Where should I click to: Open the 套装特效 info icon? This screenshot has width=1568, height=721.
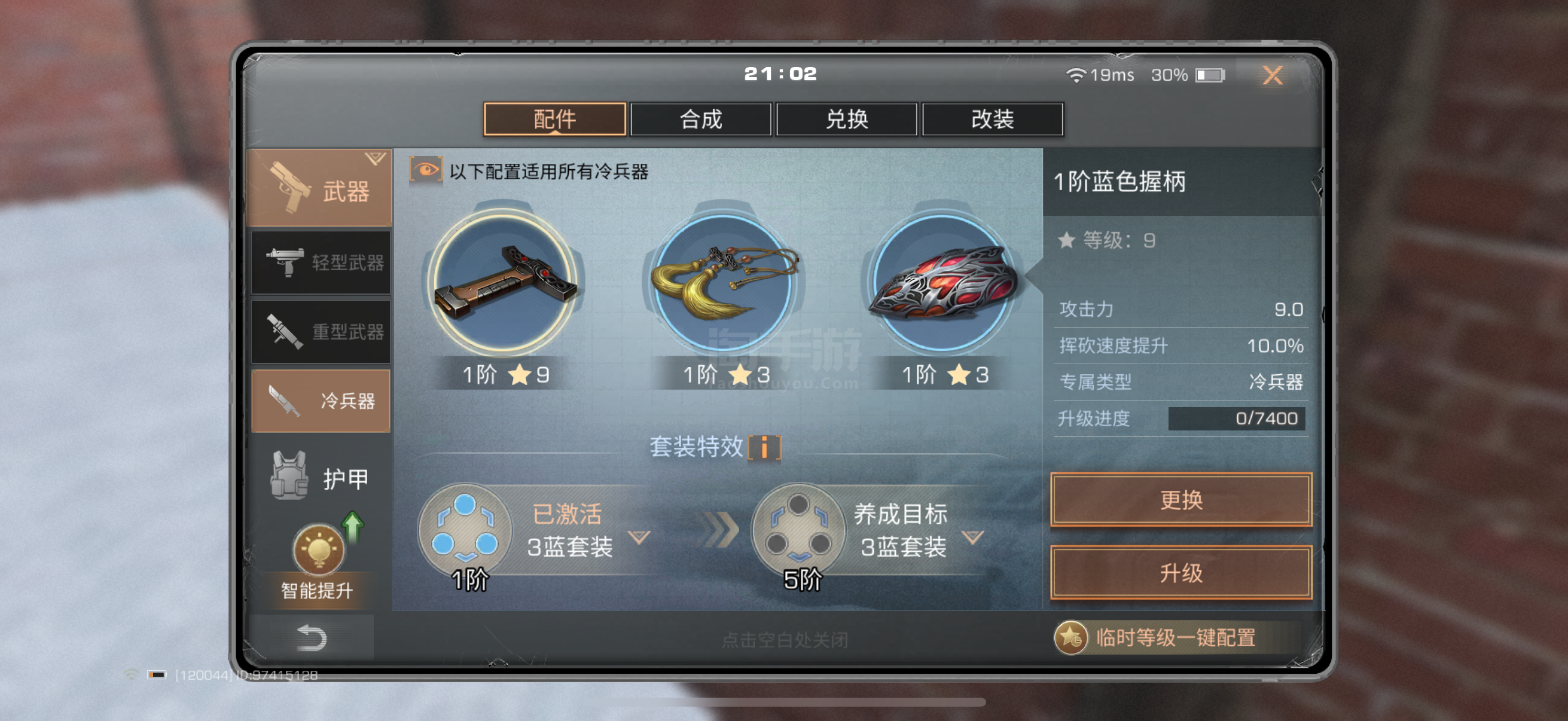click(x=764, y=448)
